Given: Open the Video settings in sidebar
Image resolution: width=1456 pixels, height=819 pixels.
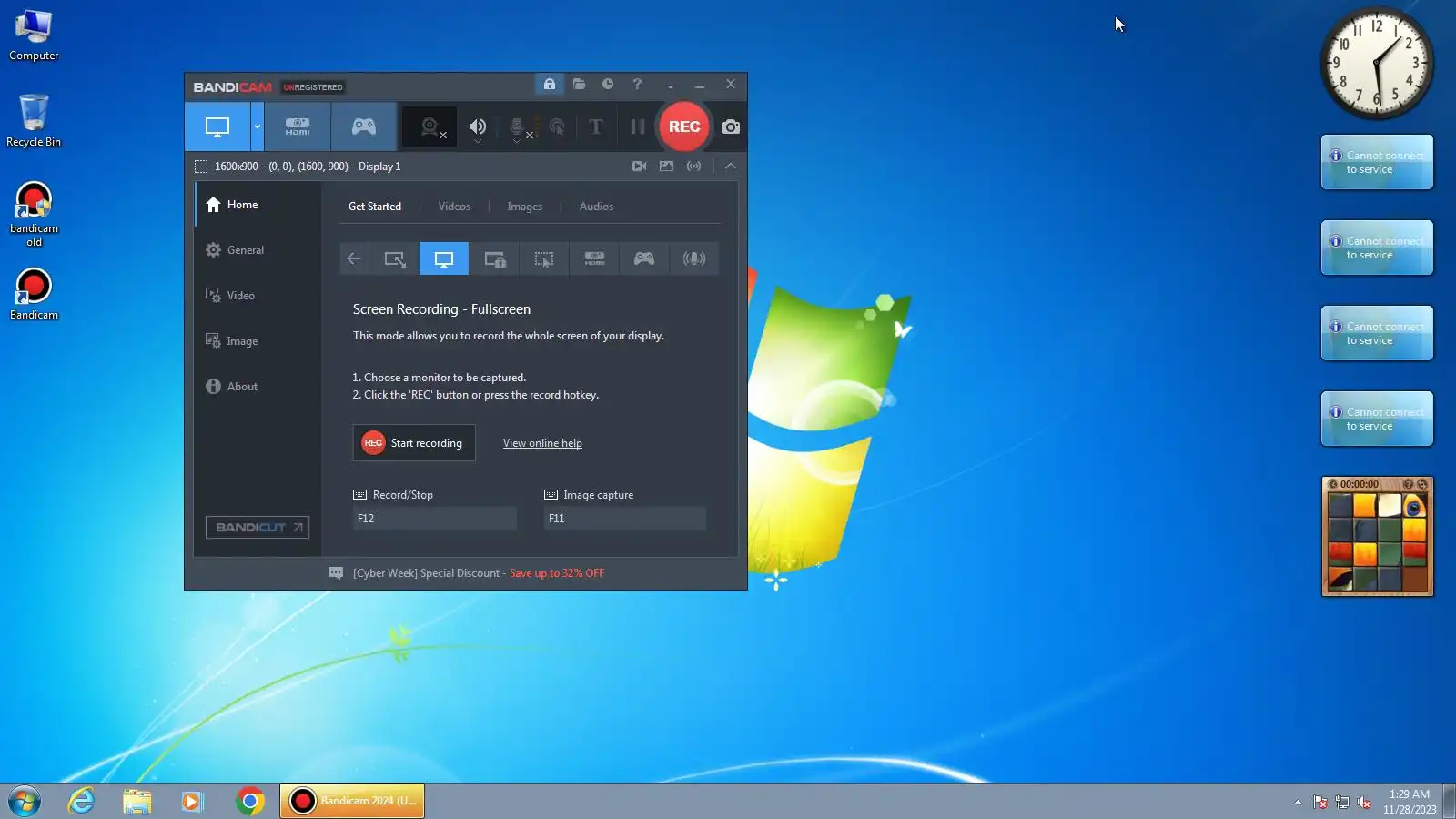Looking at the screenshot, I should pyautogui.click(x=258, y=296).
